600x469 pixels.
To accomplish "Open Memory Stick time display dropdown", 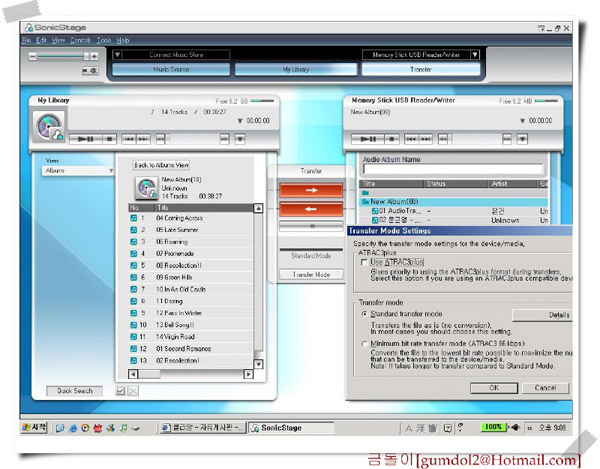I will coord(522,121).
